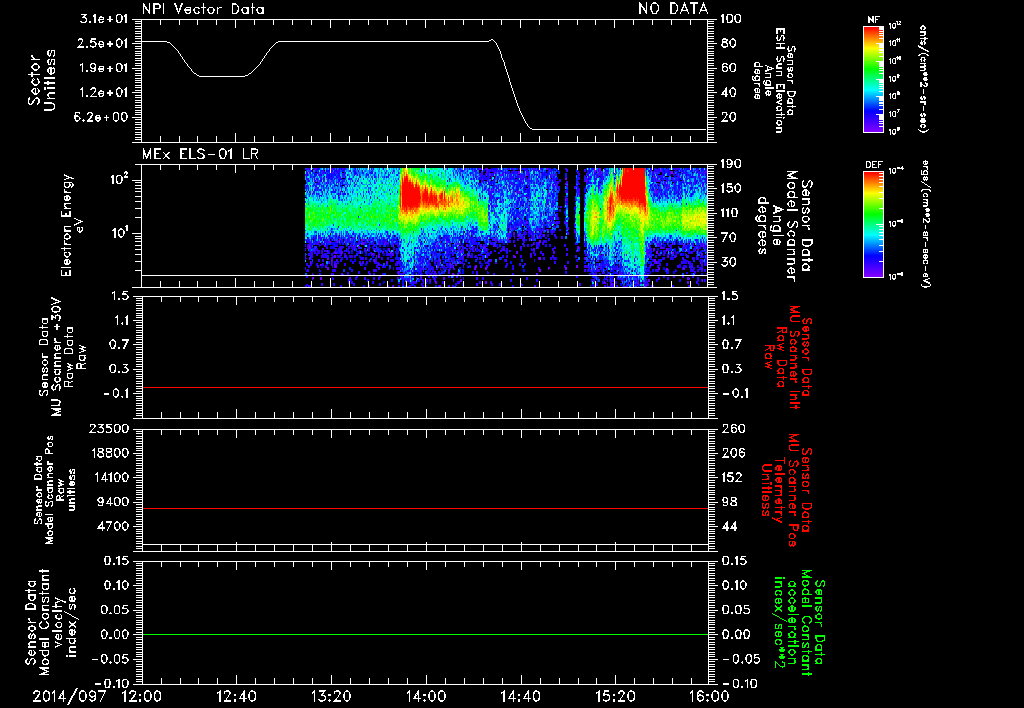Click the "20" sun elevation tick label
This screenshot has width=1024, height=708.
pyautogui.click(x=728, y=117)
